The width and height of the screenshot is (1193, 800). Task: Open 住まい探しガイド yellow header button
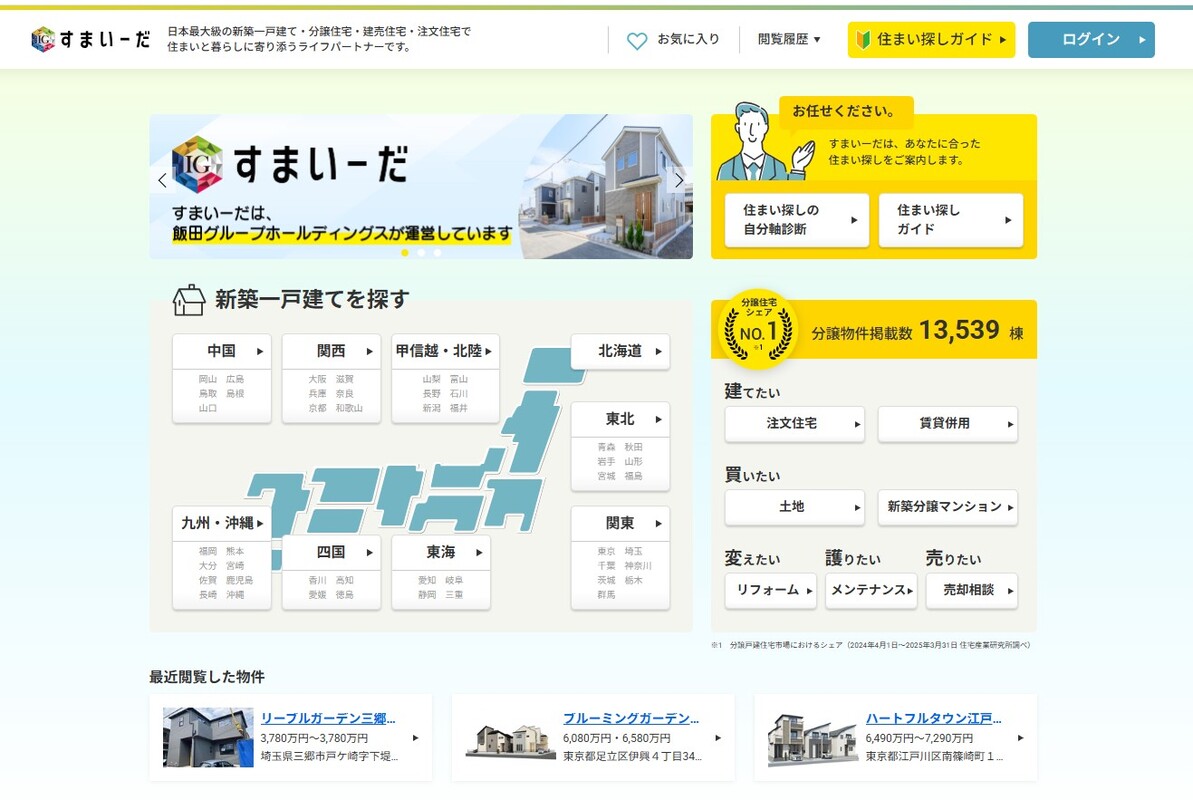(x=931, y=40)
